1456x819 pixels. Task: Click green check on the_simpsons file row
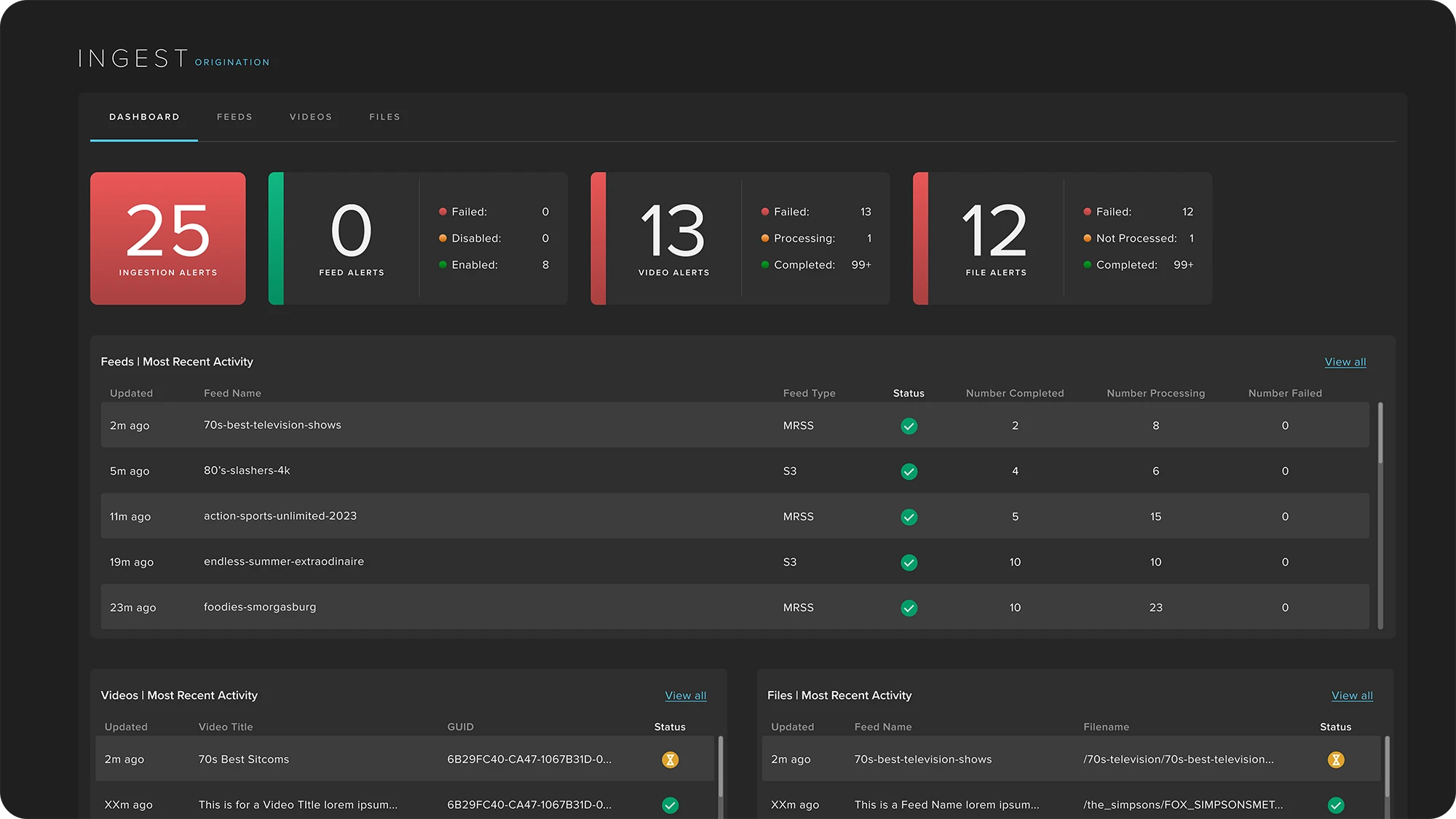(1335, 805)
